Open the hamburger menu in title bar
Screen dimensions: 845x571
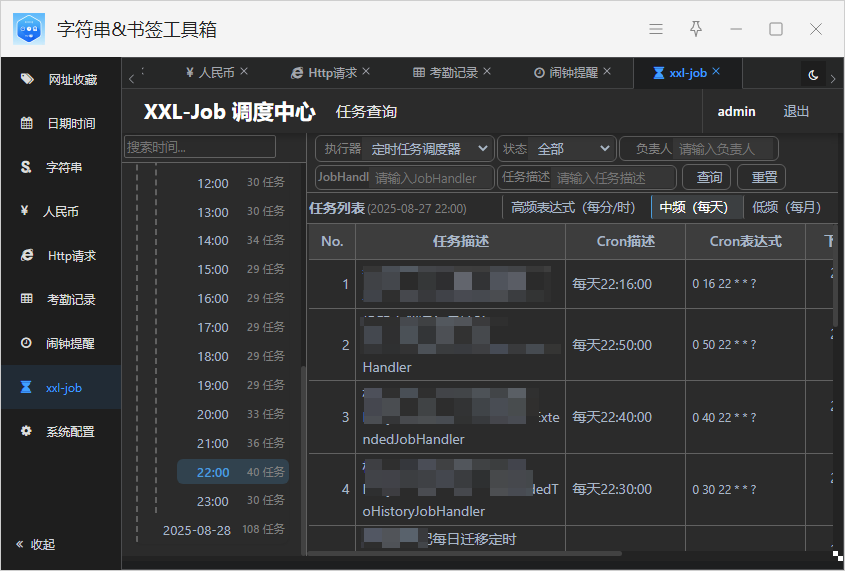pos(656,29)
